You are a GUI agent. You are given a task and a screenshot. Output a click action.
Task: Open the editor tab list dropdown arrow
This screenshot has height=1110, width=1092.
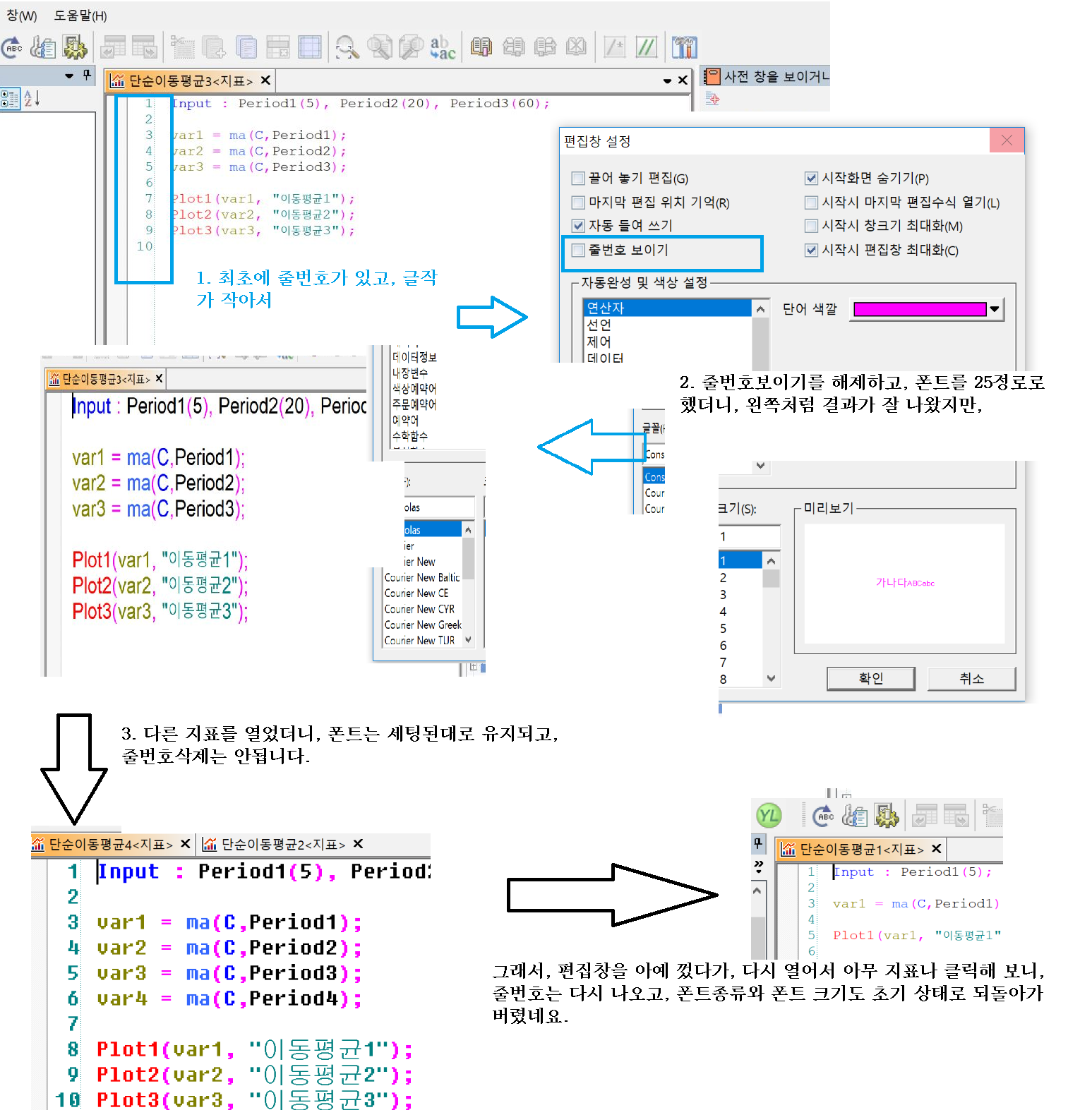coord(667,81)
